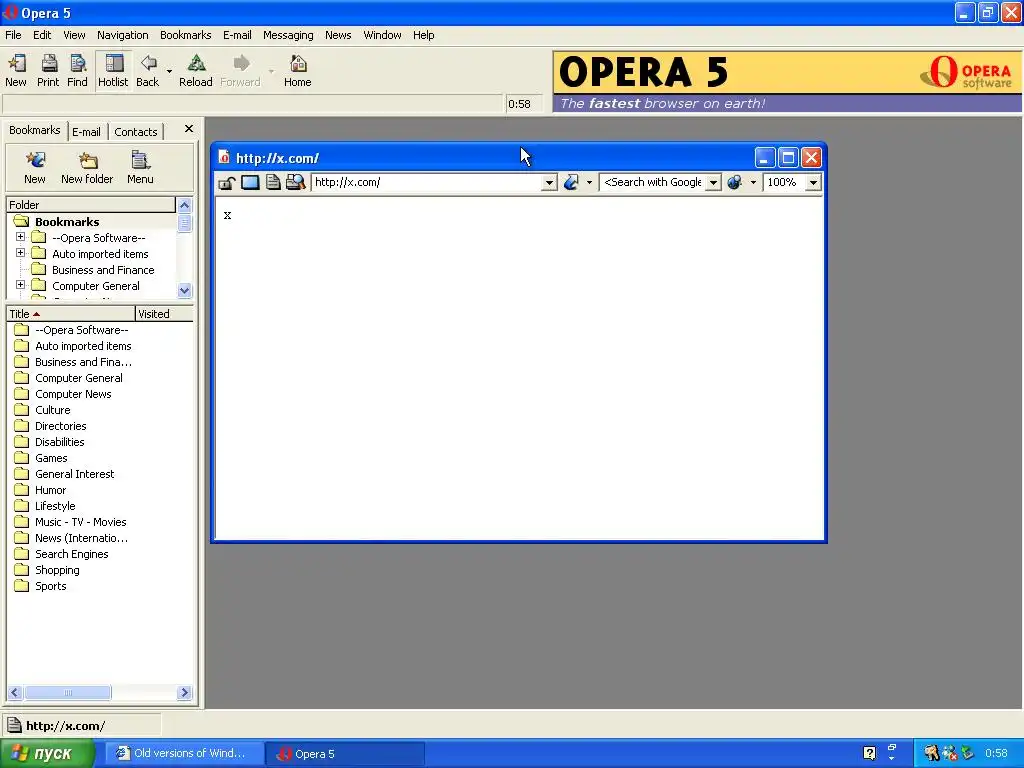Expand the Computer General tree folder
Screen dimensions: 1024x768
click(20, 285)
